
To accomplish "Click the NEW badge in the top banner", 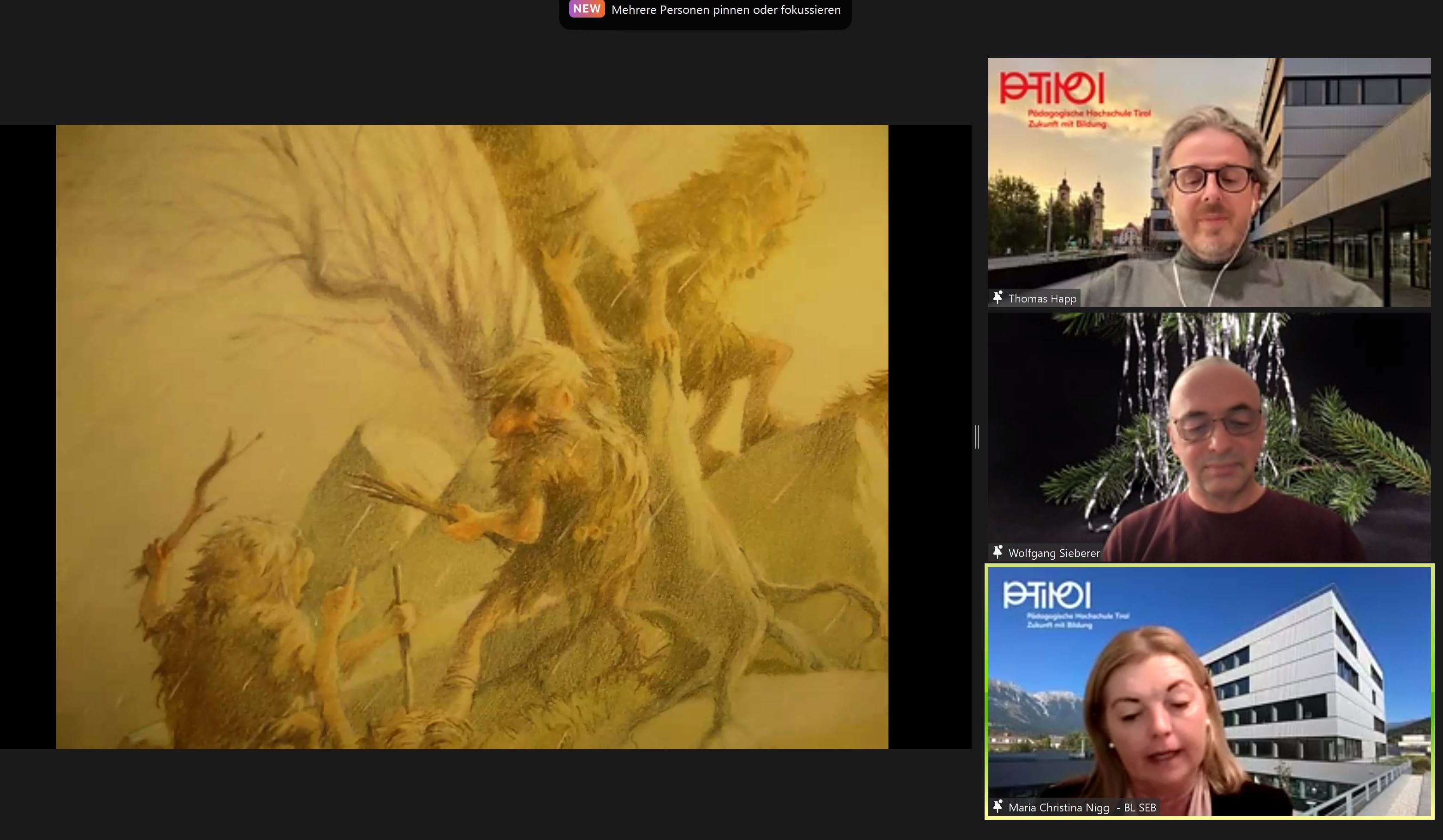I will (586, 9).
